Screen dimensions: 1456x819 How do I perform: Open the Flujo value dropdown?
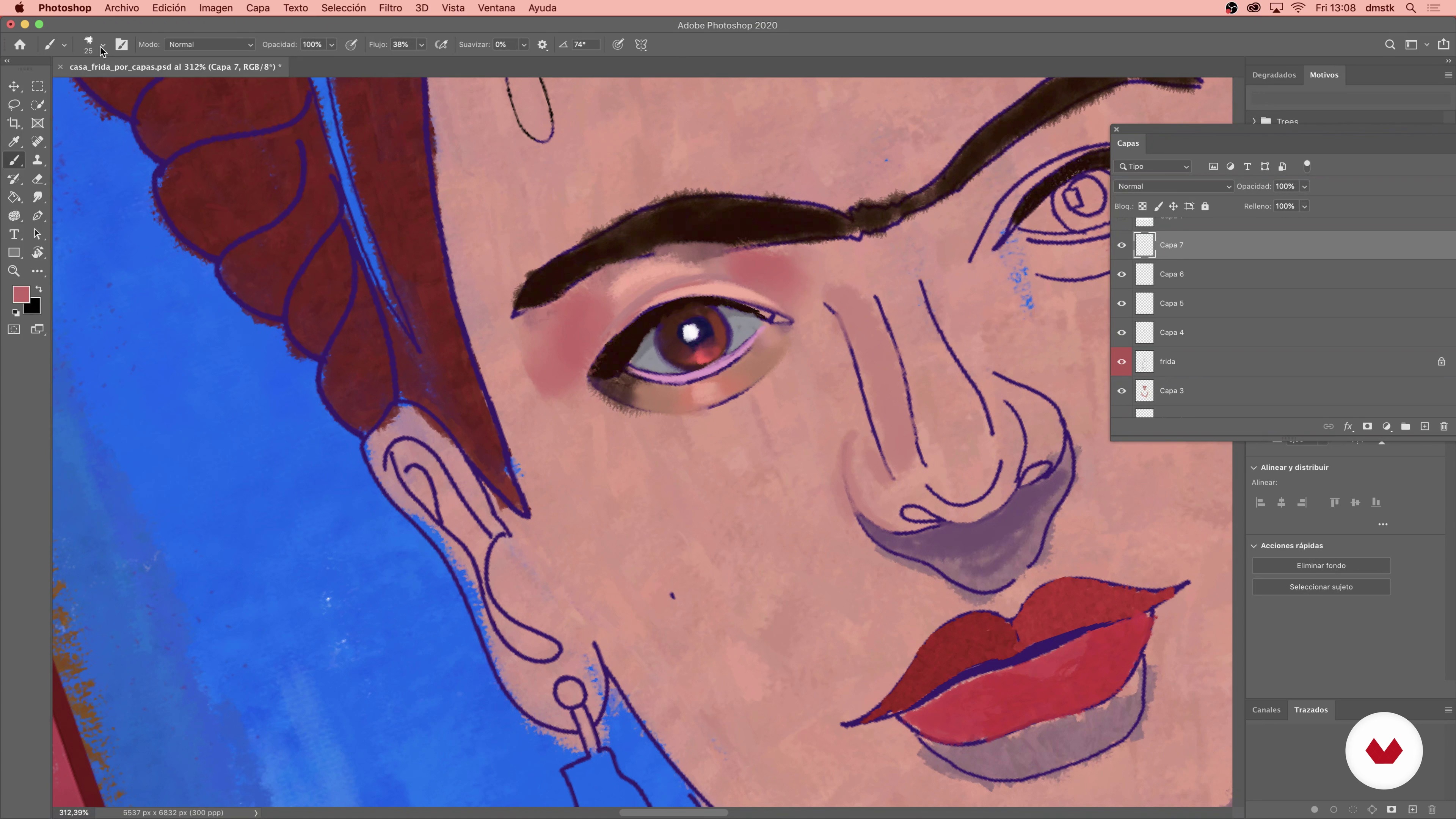[x=422, y=45]
